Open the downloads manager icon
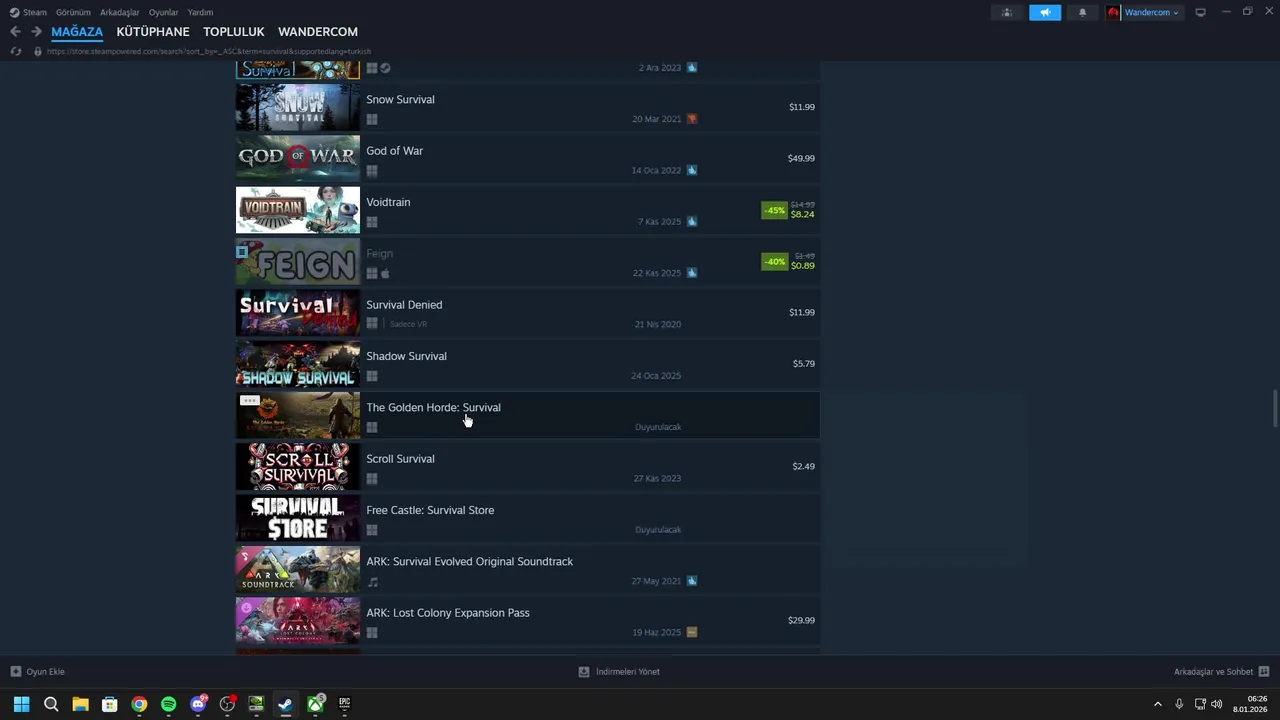The width and height of the screenshot is (1280, 720). pyautogui.click(x=584, y=672)
